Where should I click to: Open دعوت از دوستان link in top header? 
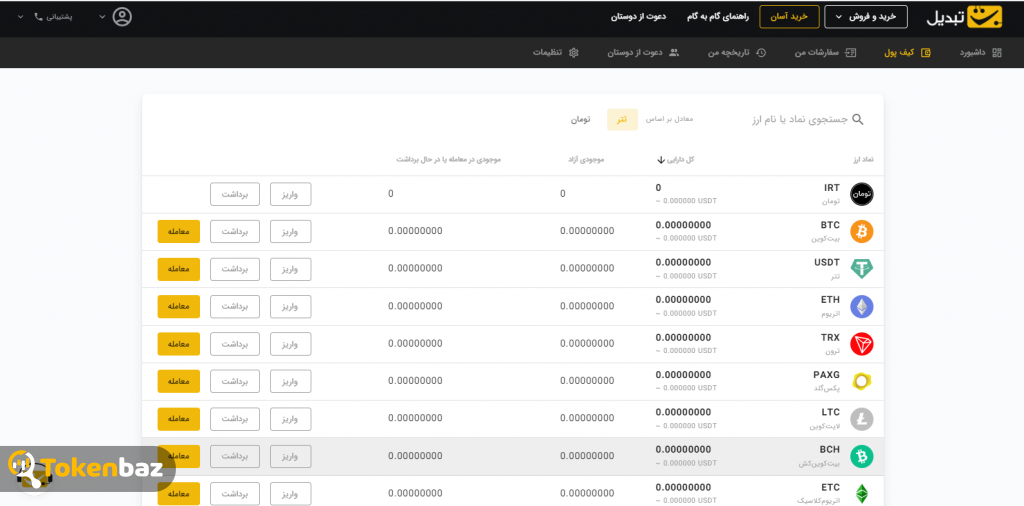[x=639, y=17]
